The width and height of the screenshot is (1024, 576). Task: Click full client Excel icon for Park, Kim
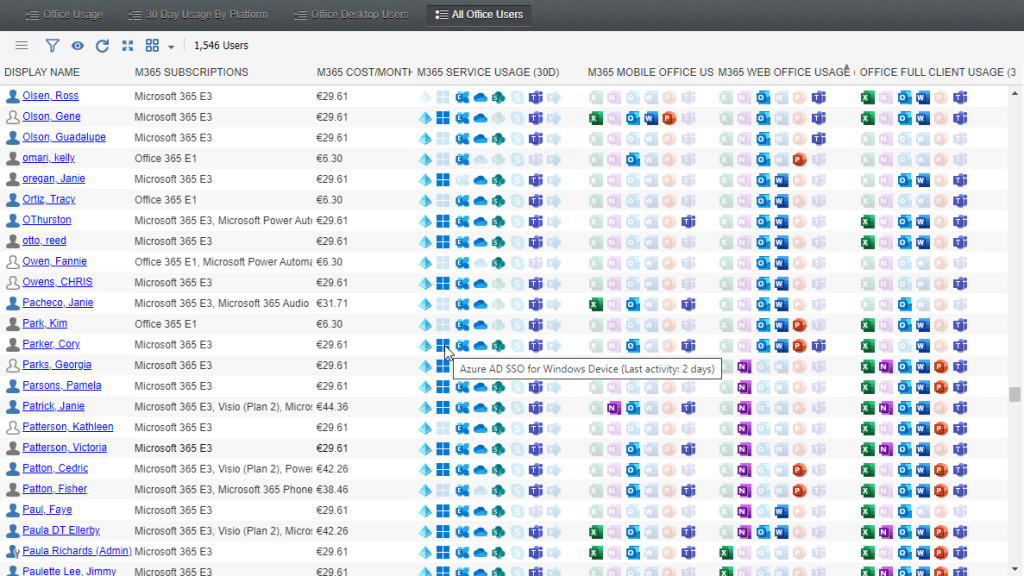(x=867, y=325)
